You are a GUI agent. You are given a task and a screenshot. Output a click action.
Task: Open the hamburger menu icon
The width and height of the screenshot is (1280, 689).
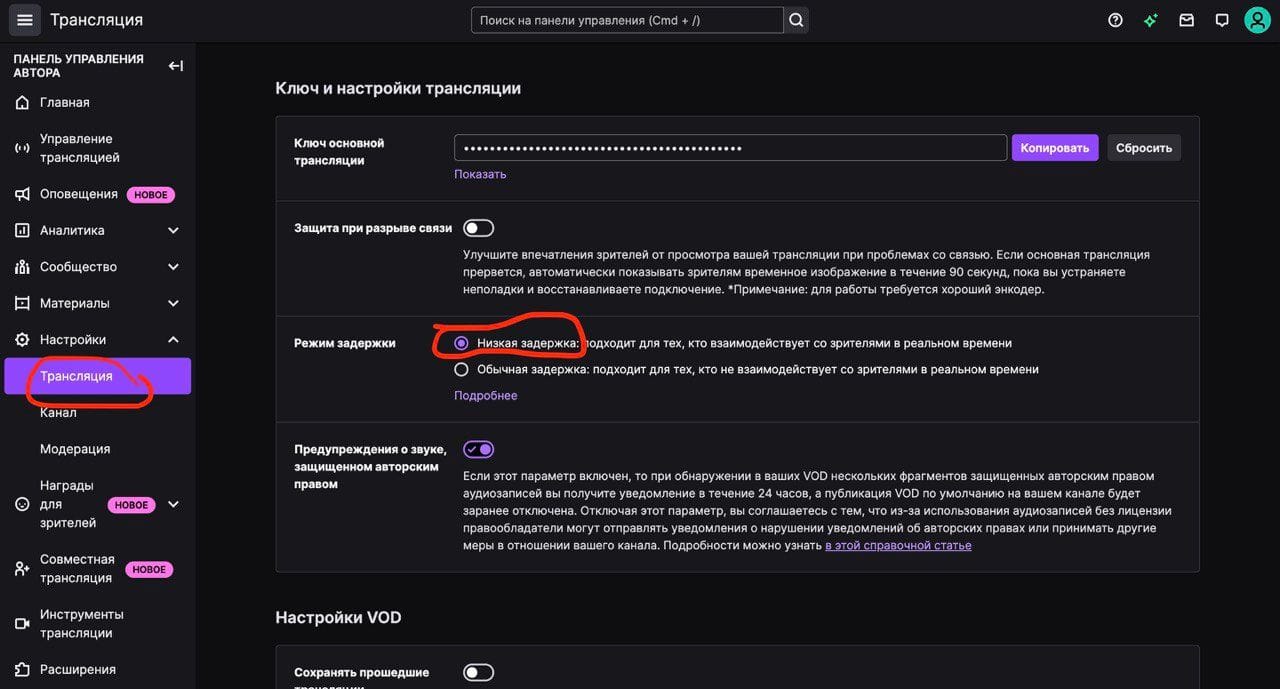click(25, 20)
